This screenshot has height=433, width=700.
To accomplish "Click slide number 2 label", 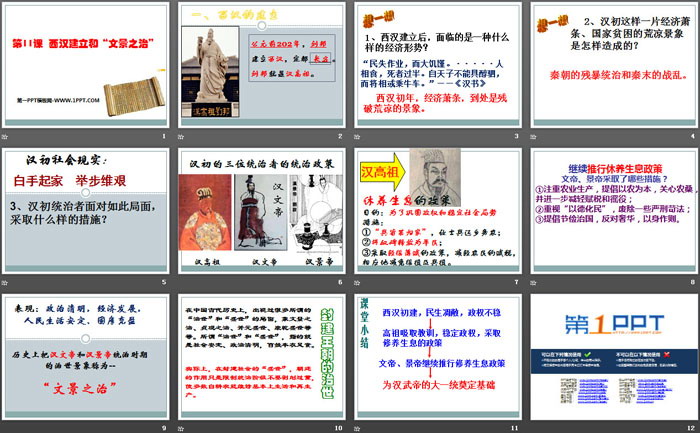I will click(x=340, y=136).
